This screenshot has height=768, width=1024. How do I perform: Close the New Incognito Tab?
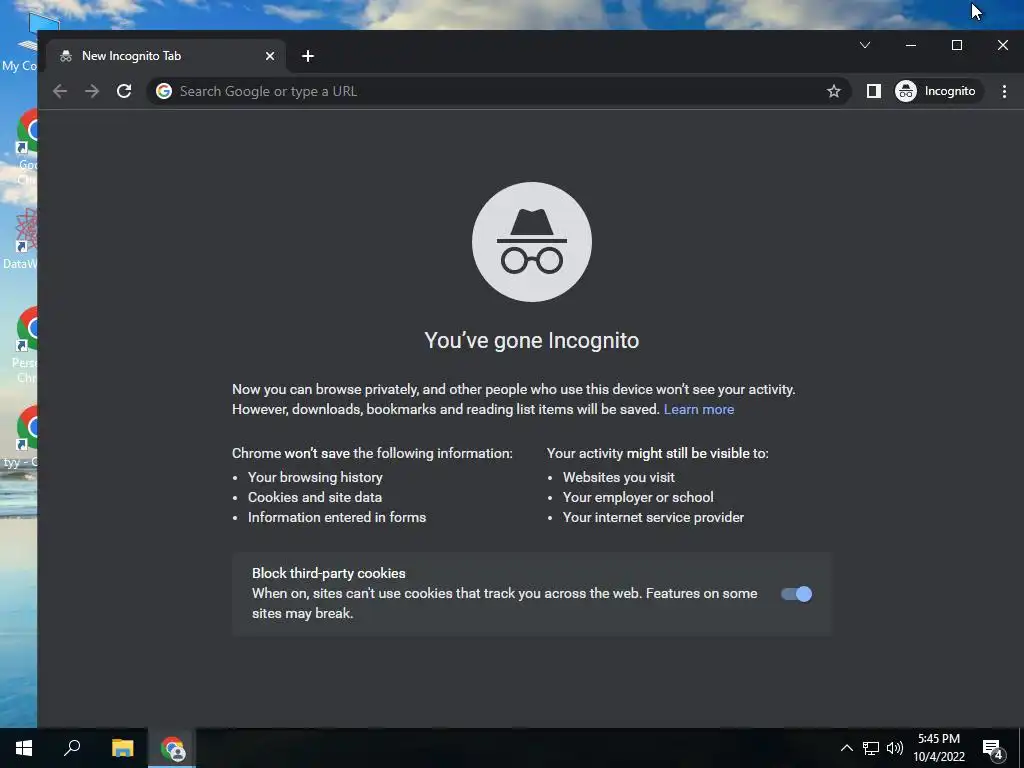tap(270, 56)
